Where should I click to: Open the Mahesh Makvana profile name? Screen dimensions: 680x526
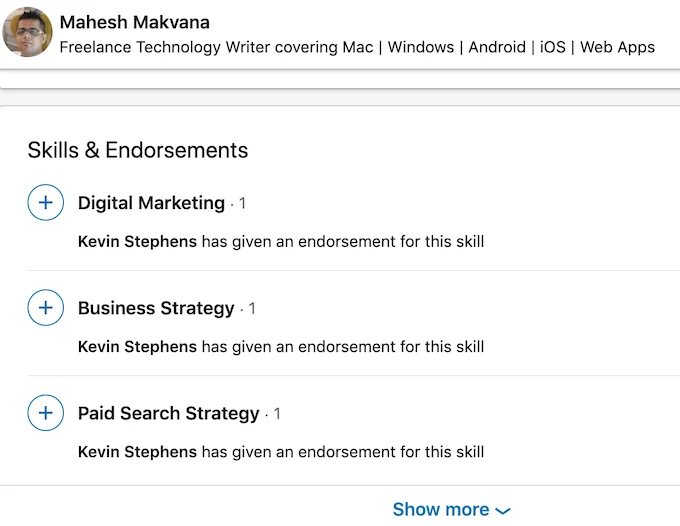coord(135,22)
